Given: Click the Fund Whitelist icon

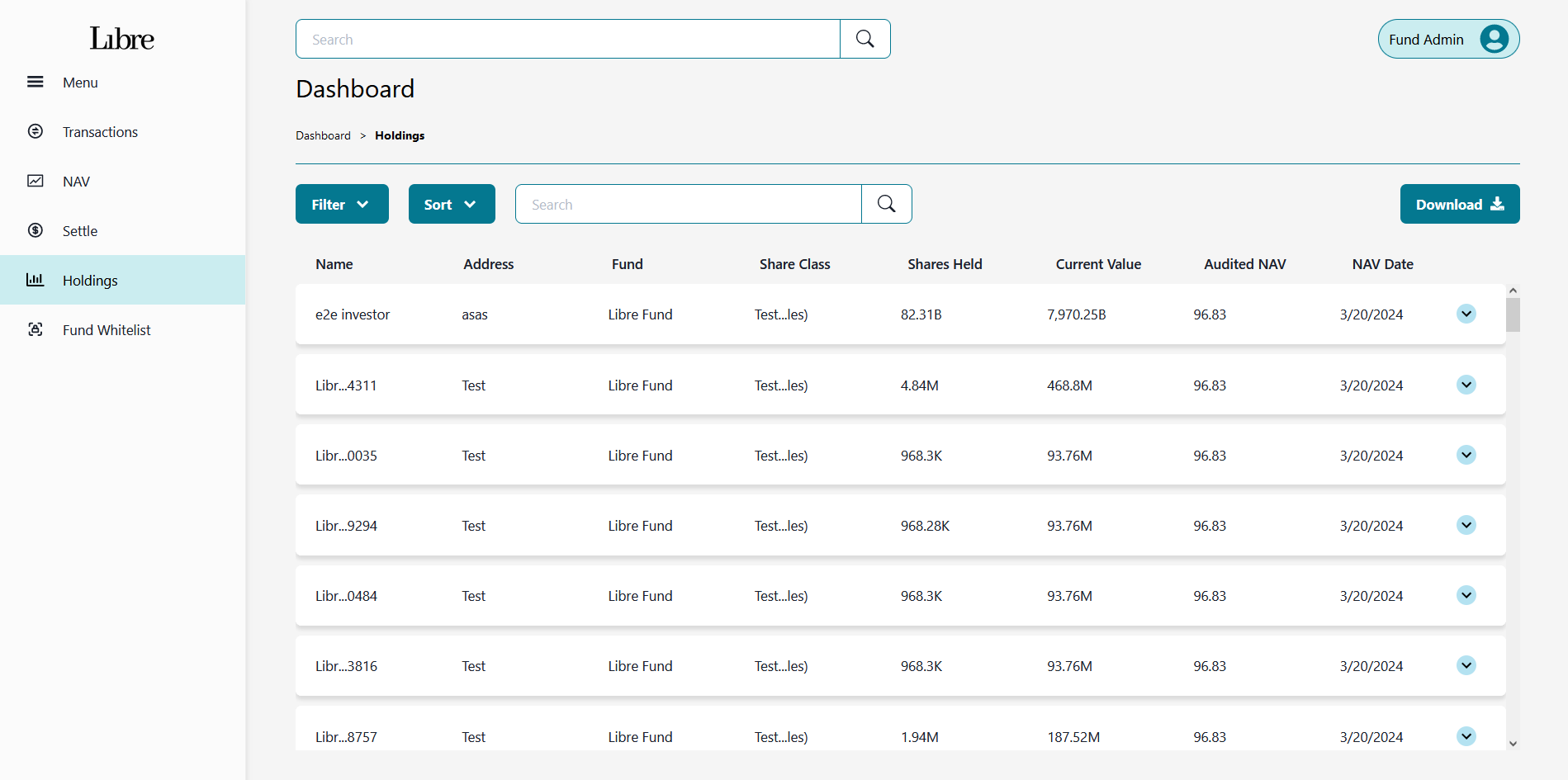Looking at the screenshot, I should [x=35, y=329].
